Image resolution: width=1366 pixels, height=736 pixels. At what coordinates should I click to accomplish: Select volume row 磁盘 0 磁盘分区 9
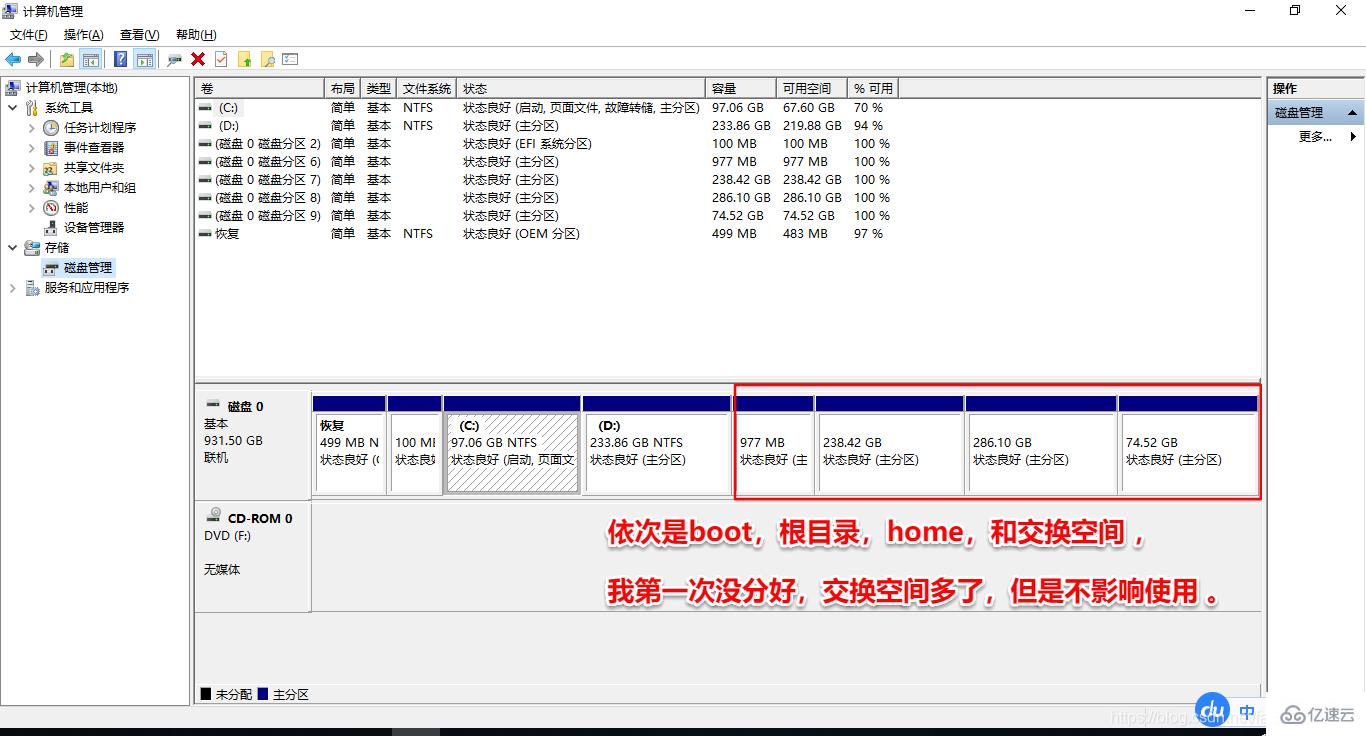point(546,216)
